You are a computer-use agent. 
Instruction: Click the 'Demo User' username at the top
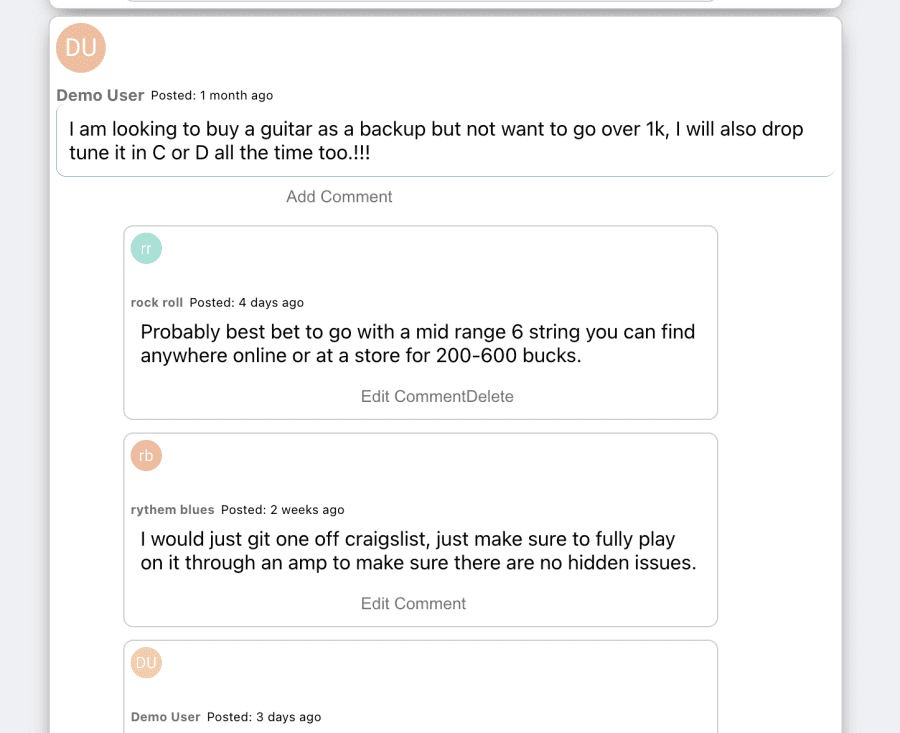coord(100,95)
